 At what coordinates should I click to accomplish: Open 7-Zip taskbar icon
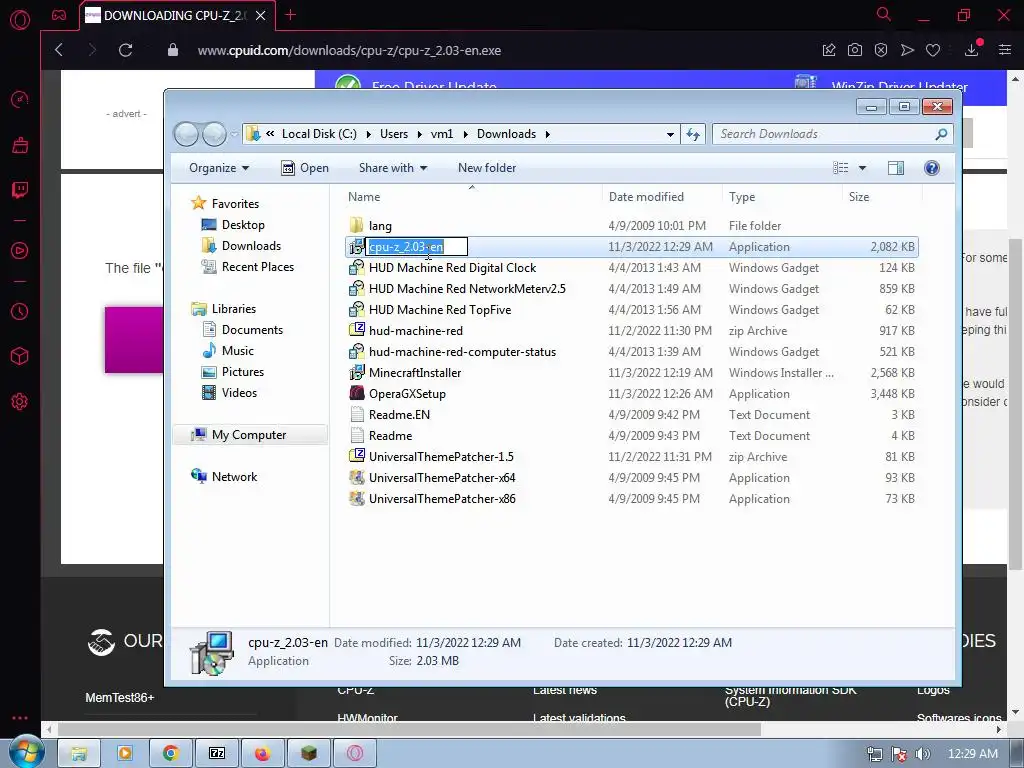217,753
